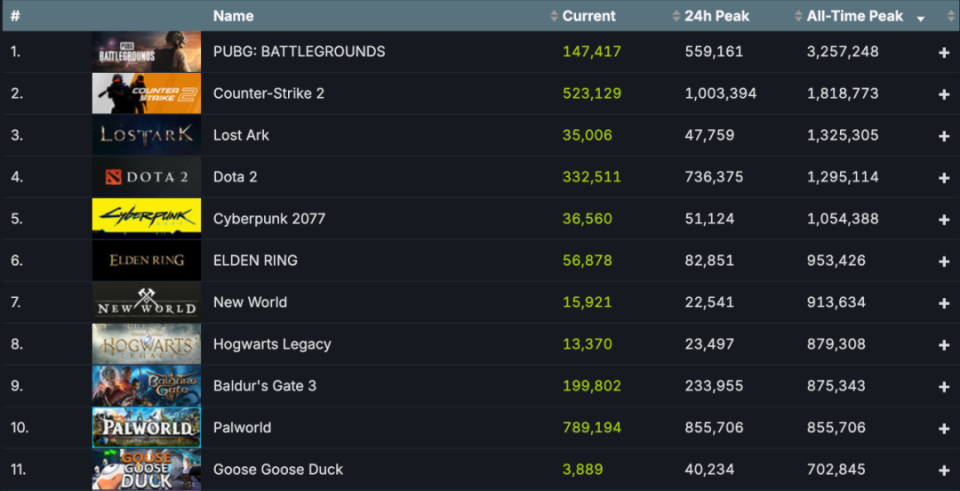This screenshot has width=960, height=491.
Task: Open the Goose Goose Duck thumbnail
Action: tap(146, 470)
